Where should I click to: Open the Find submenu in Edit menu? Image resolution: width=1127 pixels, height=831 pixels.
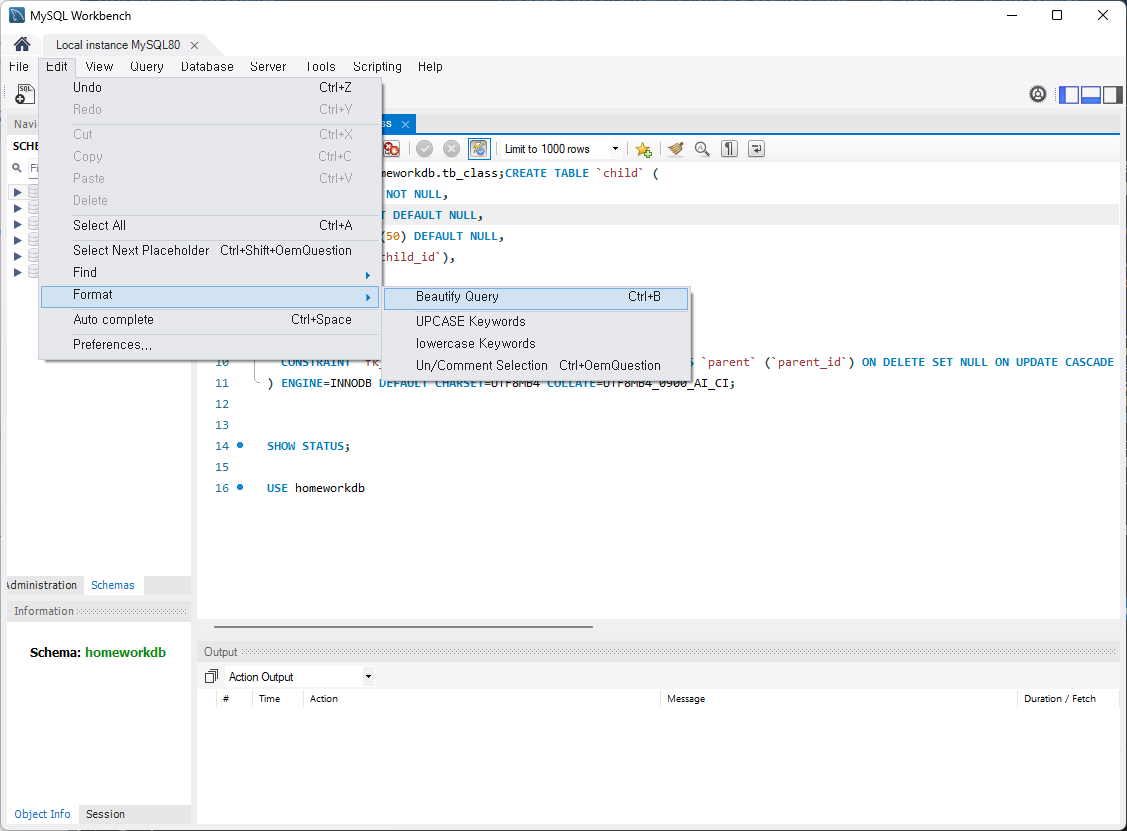[210, 272]
